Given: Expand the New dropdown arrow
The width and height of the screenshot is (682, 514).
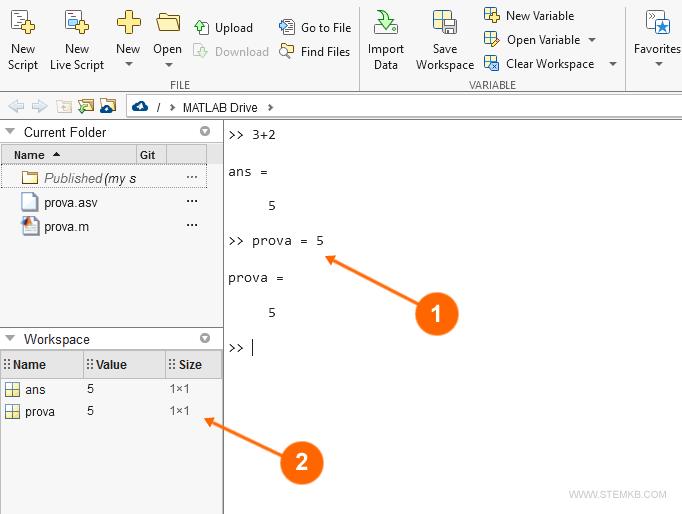Looking at the screenshot, I should (128, 65).
